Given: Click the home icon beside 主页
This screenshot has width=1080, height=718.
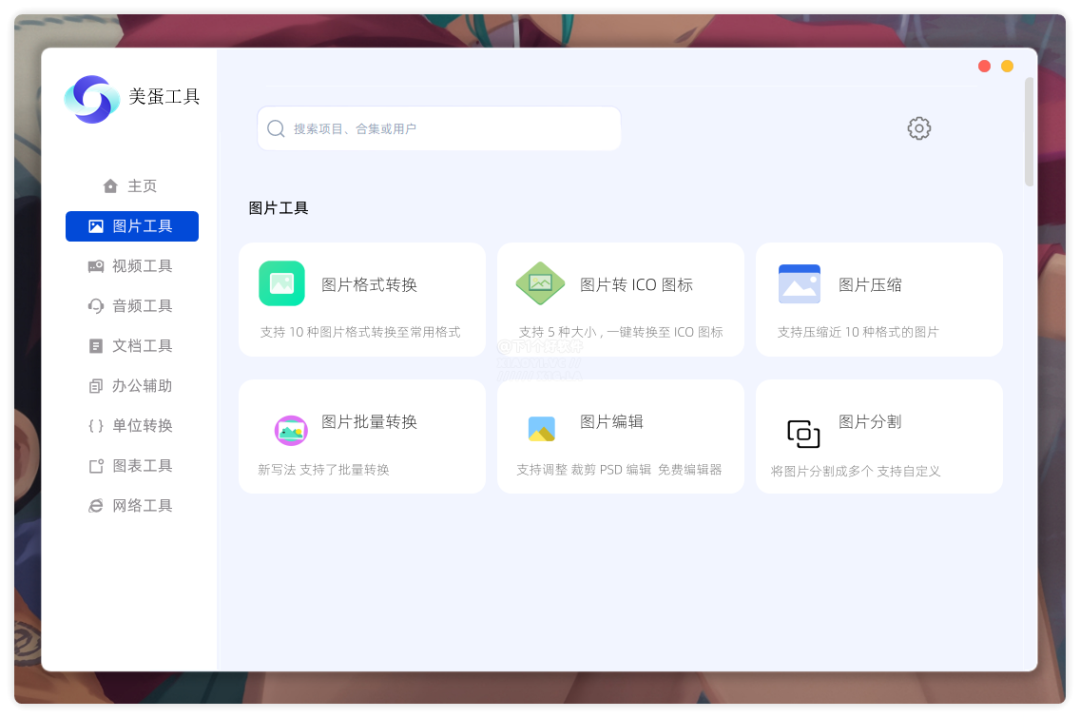Looking at the screenshot, I should click(x=110, y=185).
